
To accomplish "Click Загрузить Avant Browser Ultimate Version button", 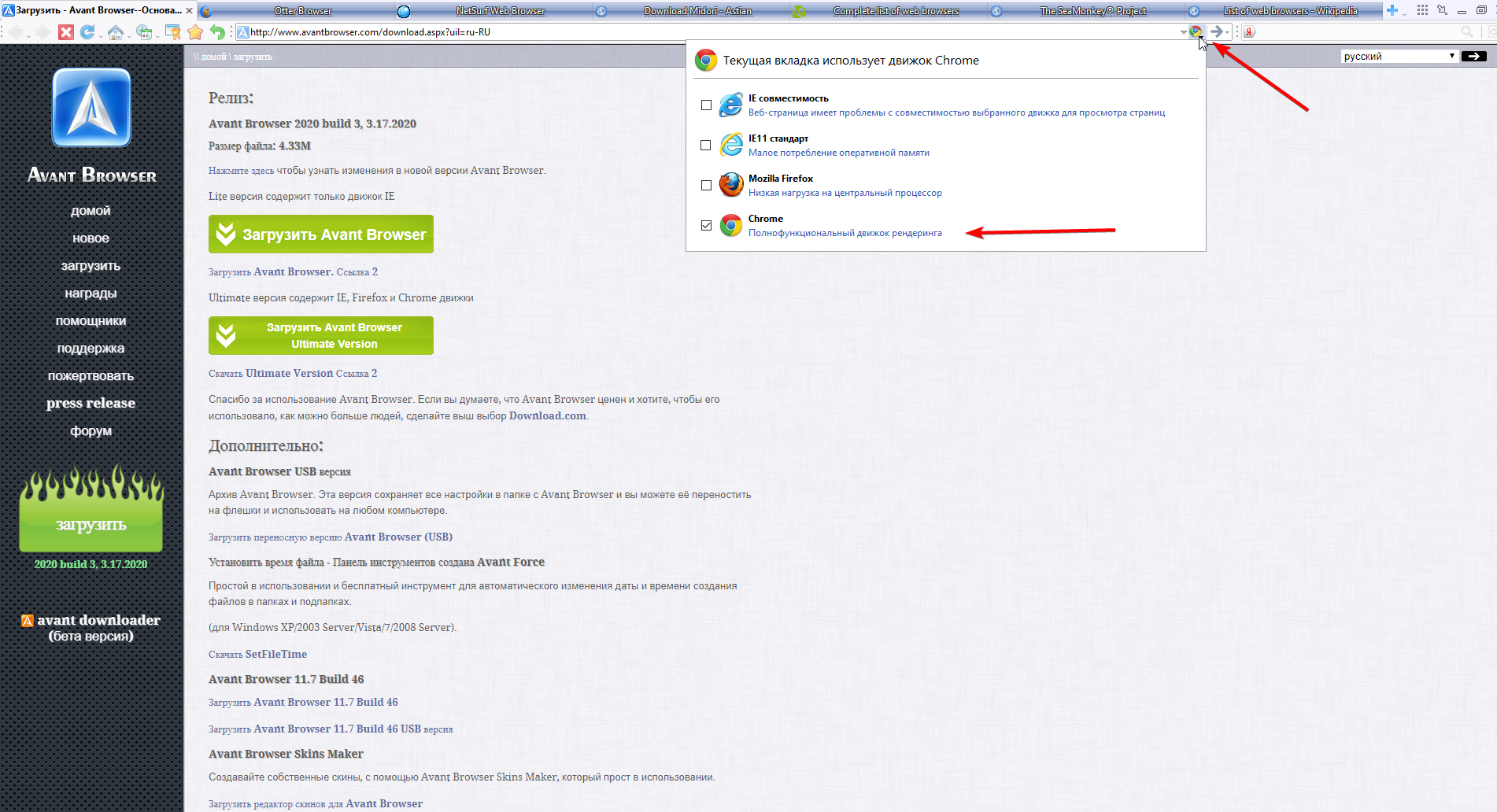I will [x=321, y=336].
